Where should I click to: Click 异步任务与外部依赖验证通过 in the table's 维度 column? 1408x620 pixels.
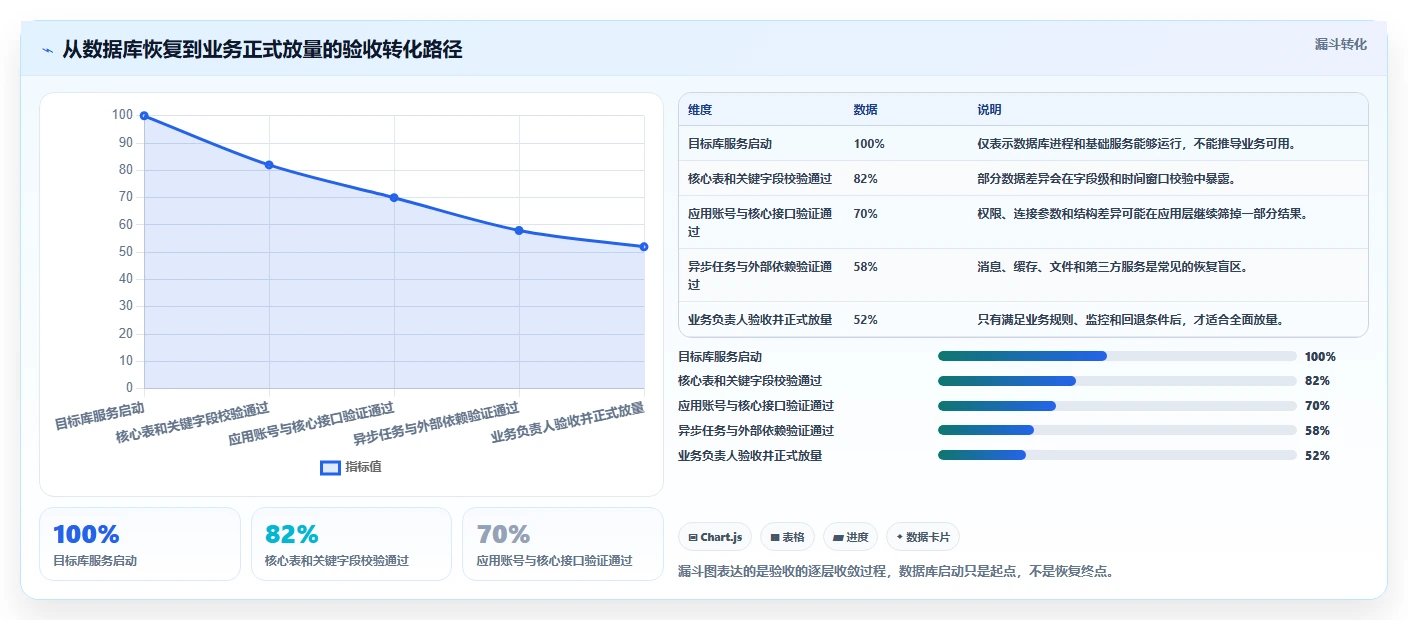point(760,275)
